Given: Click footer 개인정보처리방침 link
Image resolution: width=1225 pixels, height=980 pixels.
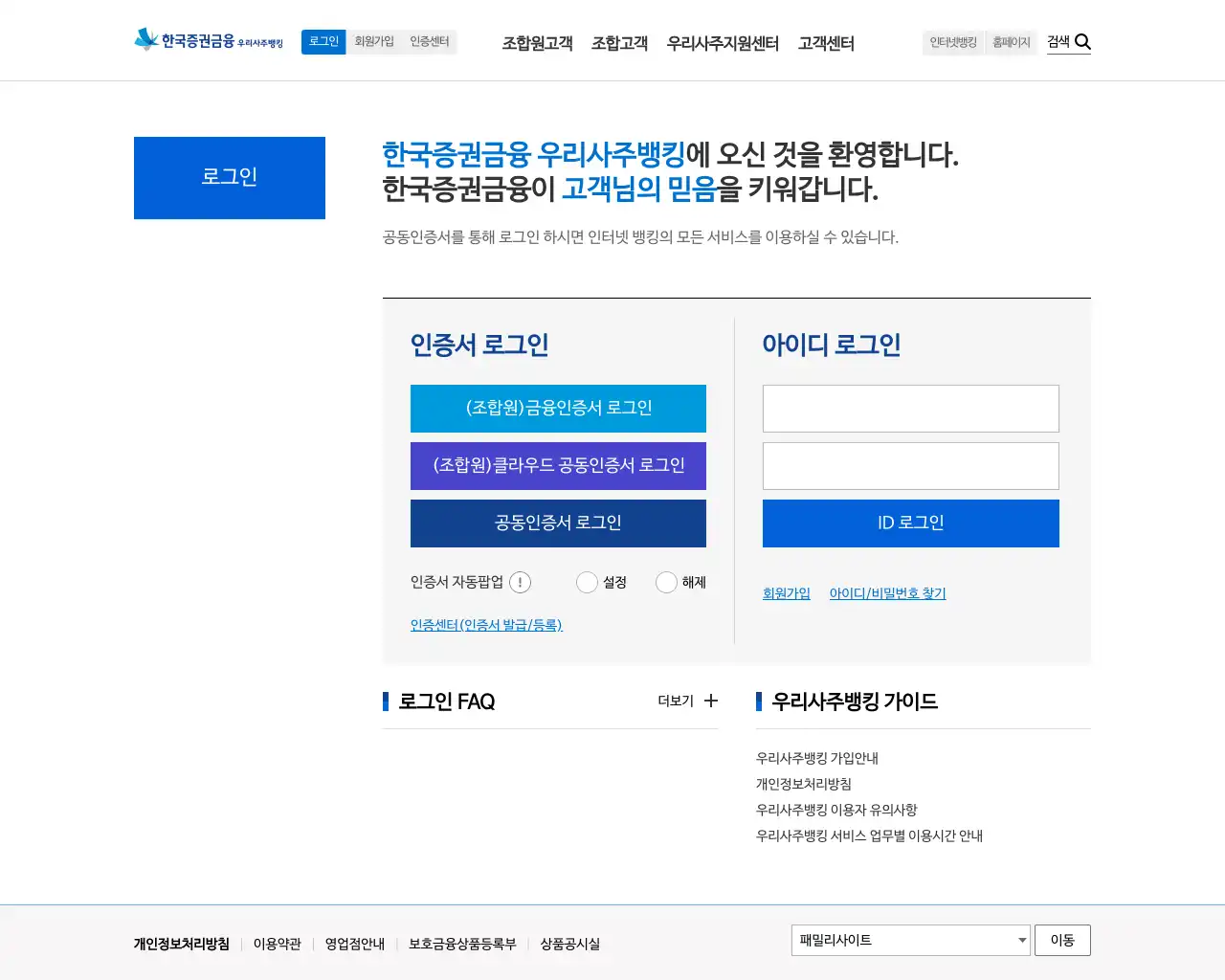Looking at the screenshot, I should pyautogui.click(x=182, y=944).
